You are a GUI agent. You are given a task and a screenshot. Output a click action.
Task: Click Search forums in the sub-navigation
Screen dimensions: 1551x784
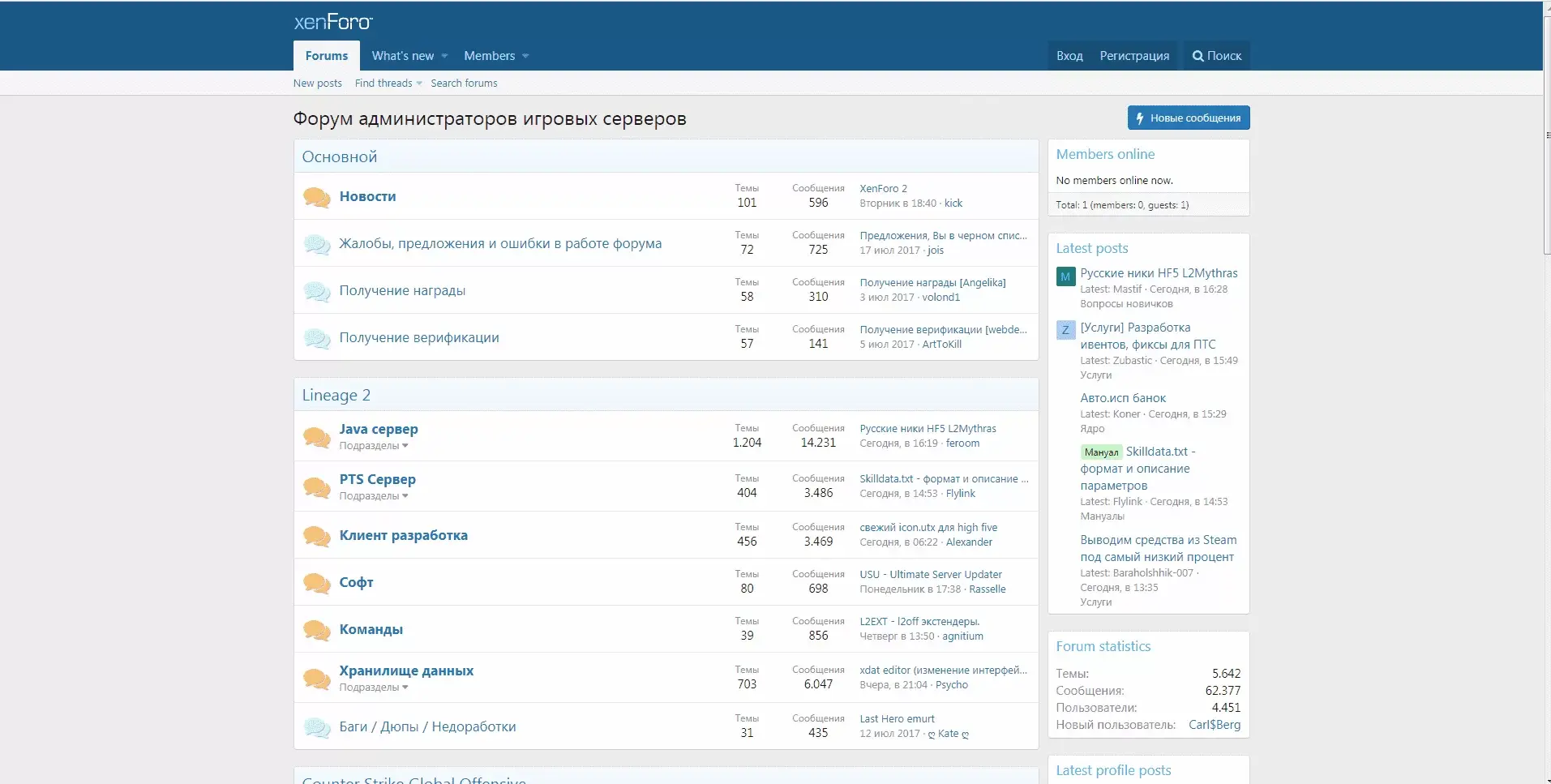[x=464, y=84]
